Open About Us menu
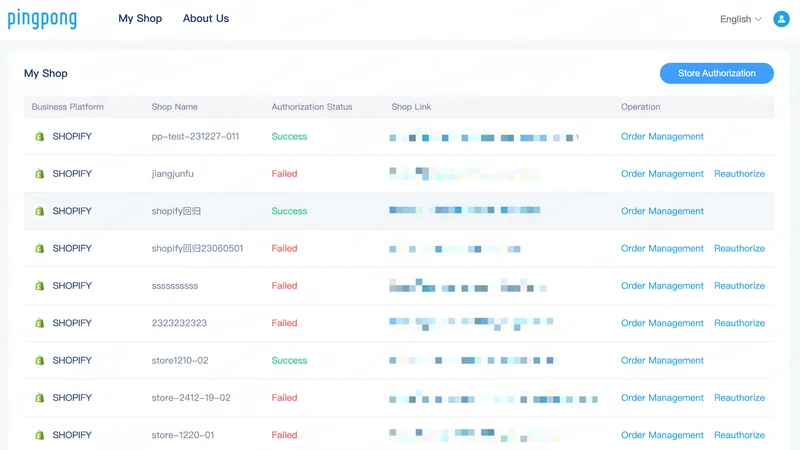Viewport: 800px width, 450px height. click(206, 18)
